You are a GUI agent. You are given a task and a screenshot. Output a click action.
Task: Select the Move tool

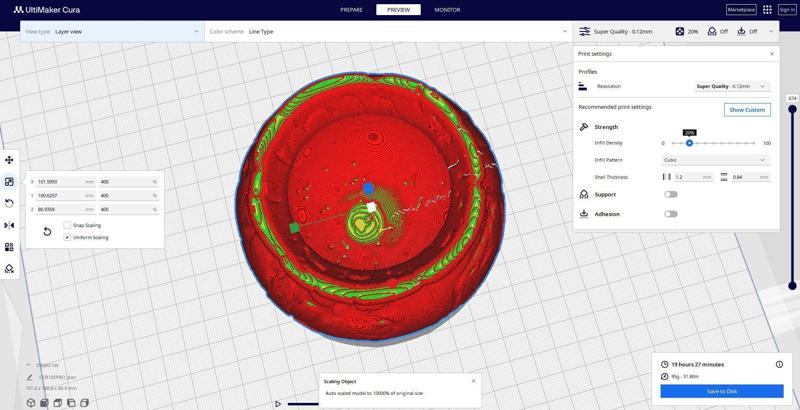[9, 160]
